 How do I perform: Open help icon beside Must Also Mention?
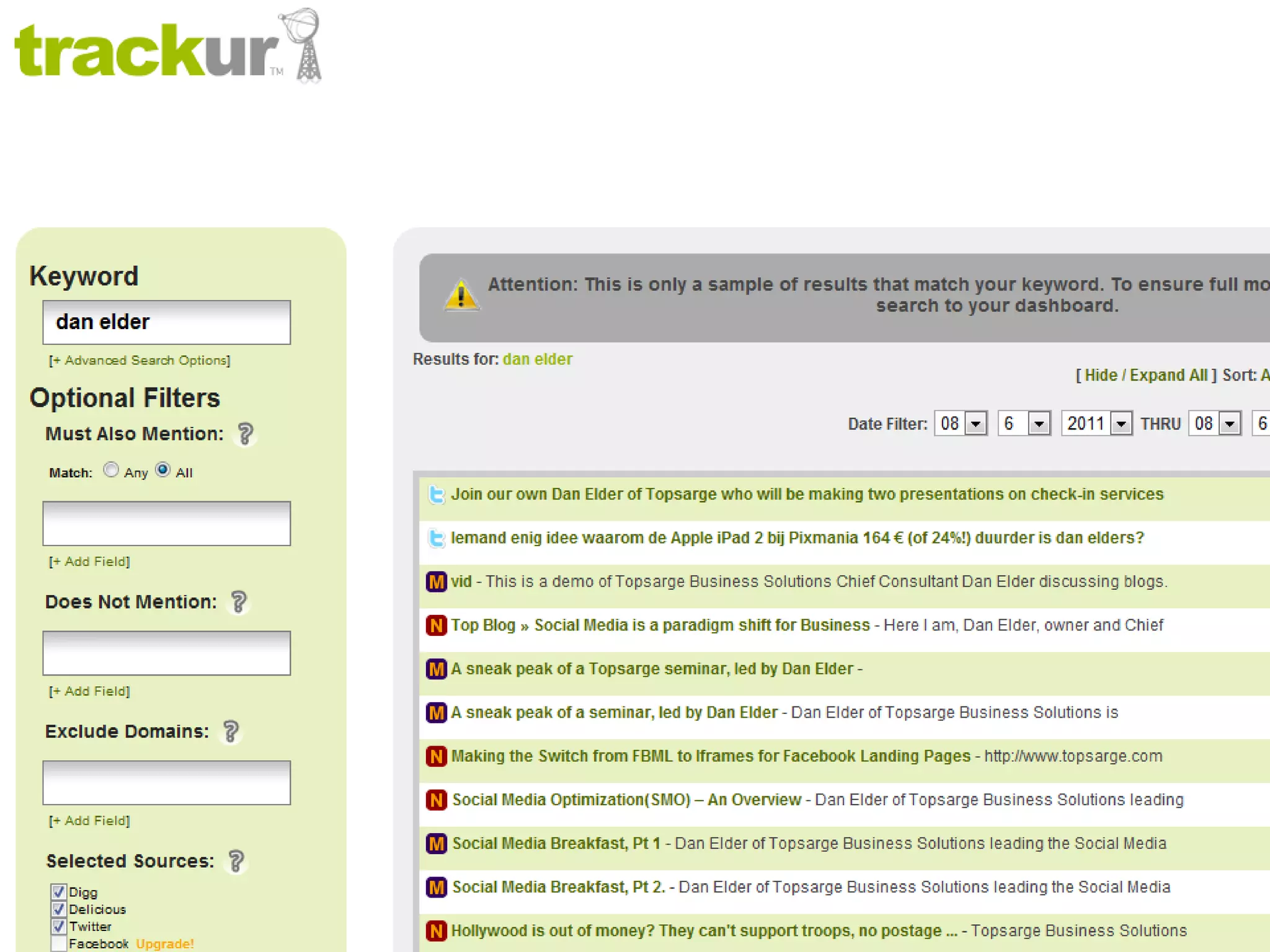point(245,434)
